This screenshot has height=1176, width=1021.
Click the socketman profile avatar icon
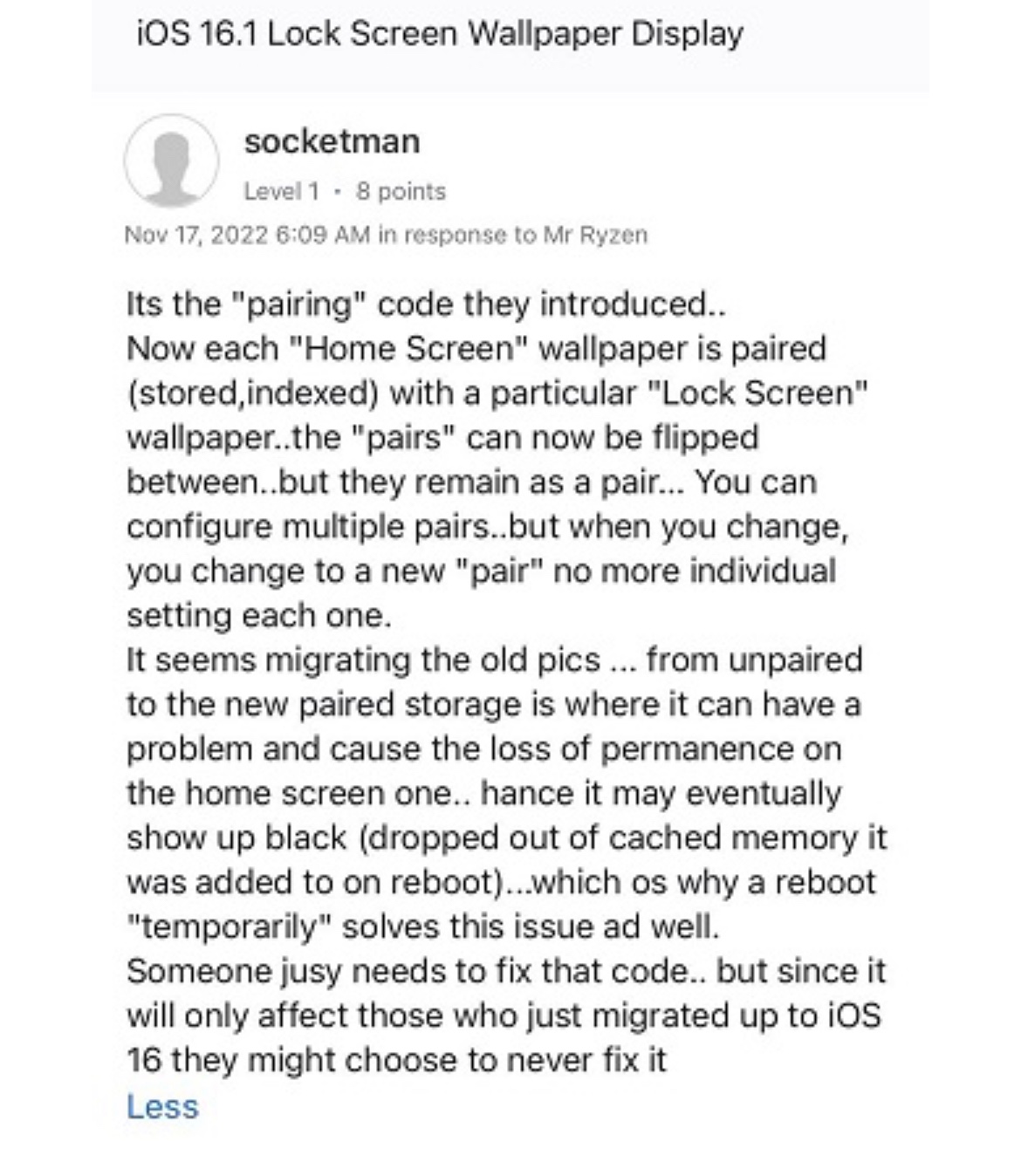point(171,161)
